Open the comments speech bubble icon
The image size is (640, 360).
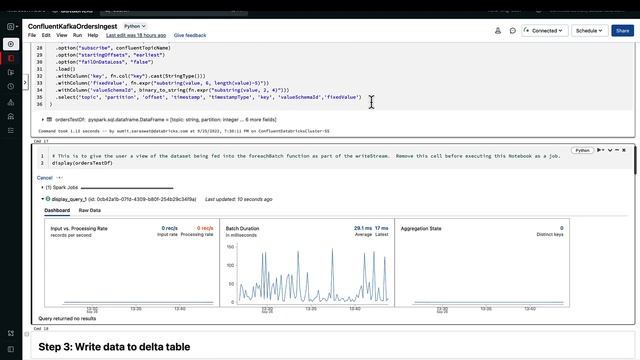[513, 31]
